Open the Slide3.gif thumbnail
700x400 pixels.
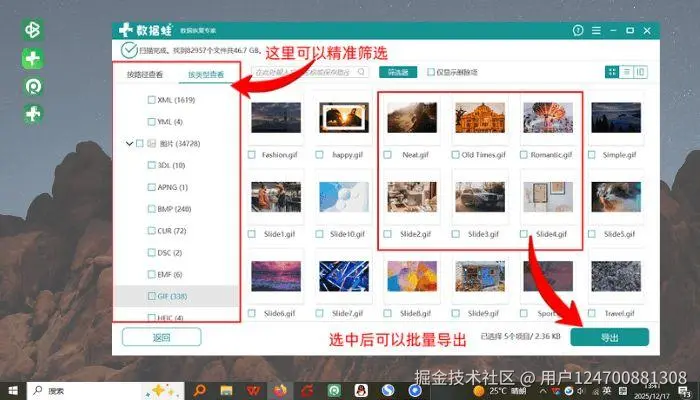480,197
